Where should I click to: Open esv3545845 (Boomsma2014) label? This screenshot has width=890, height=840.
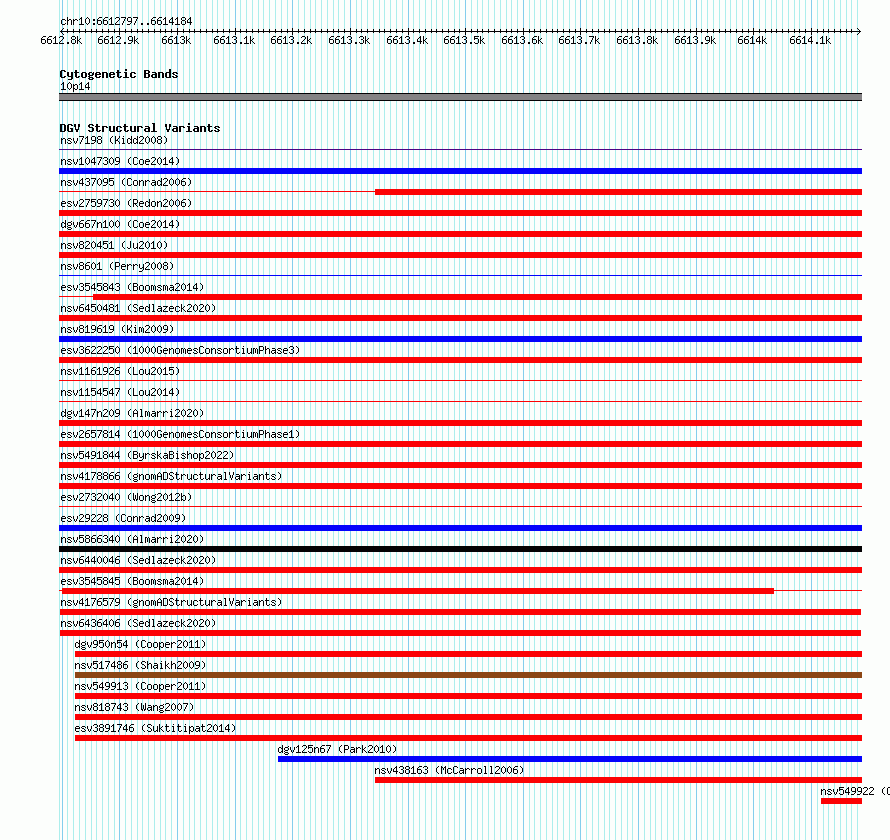[x=132, y=581]
